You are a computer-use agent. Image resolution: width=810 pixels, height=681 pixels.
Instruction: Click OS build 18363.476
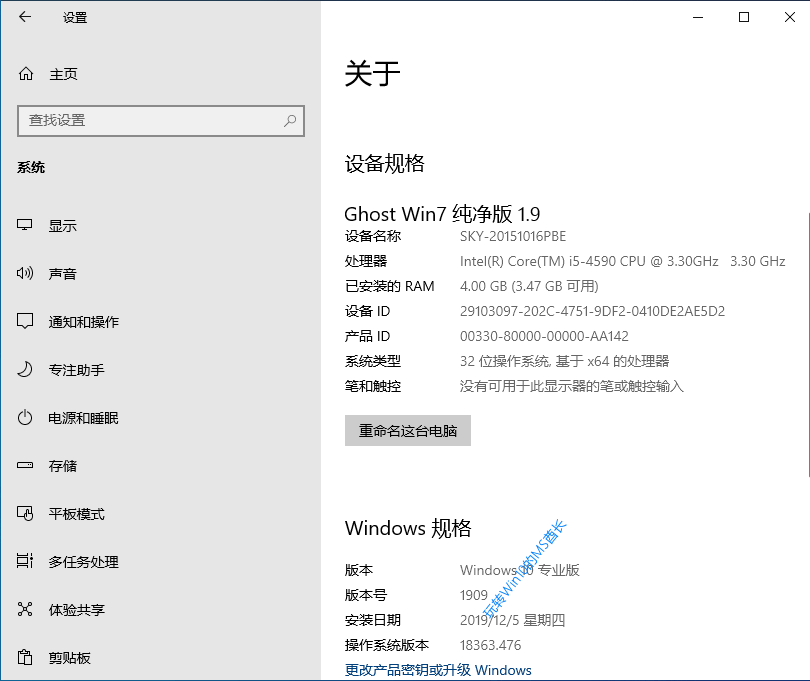[x=490, y=645]
